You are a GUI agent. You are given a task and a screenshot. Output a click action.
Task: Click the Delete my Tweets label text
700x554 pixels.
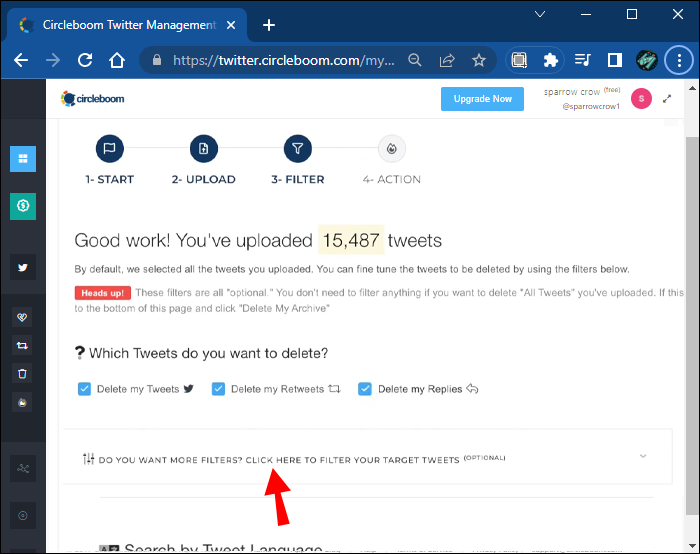point(138,389)
